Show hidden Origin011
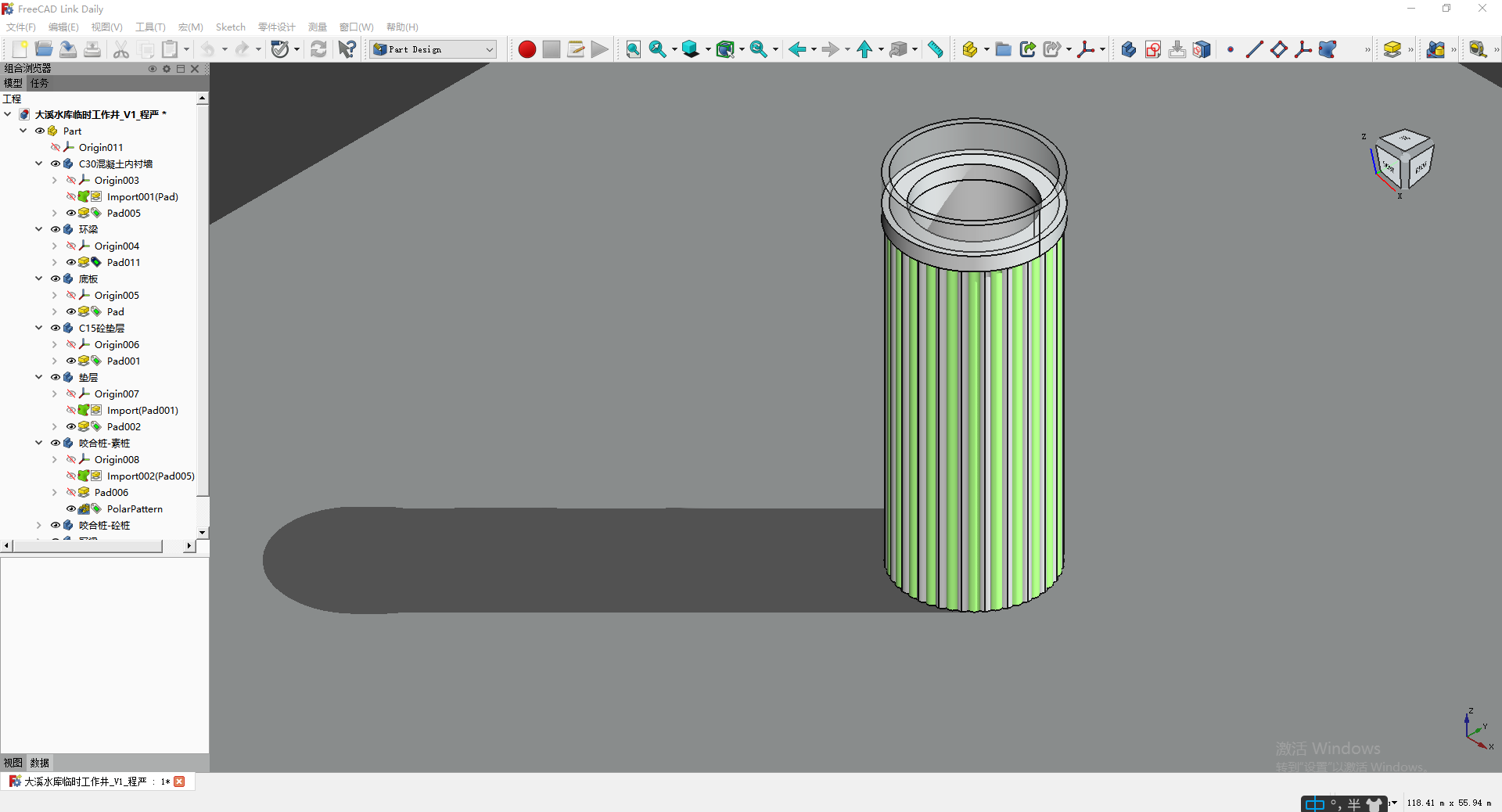The height and width of the screenshot is (812, 1502). [55, 147]
